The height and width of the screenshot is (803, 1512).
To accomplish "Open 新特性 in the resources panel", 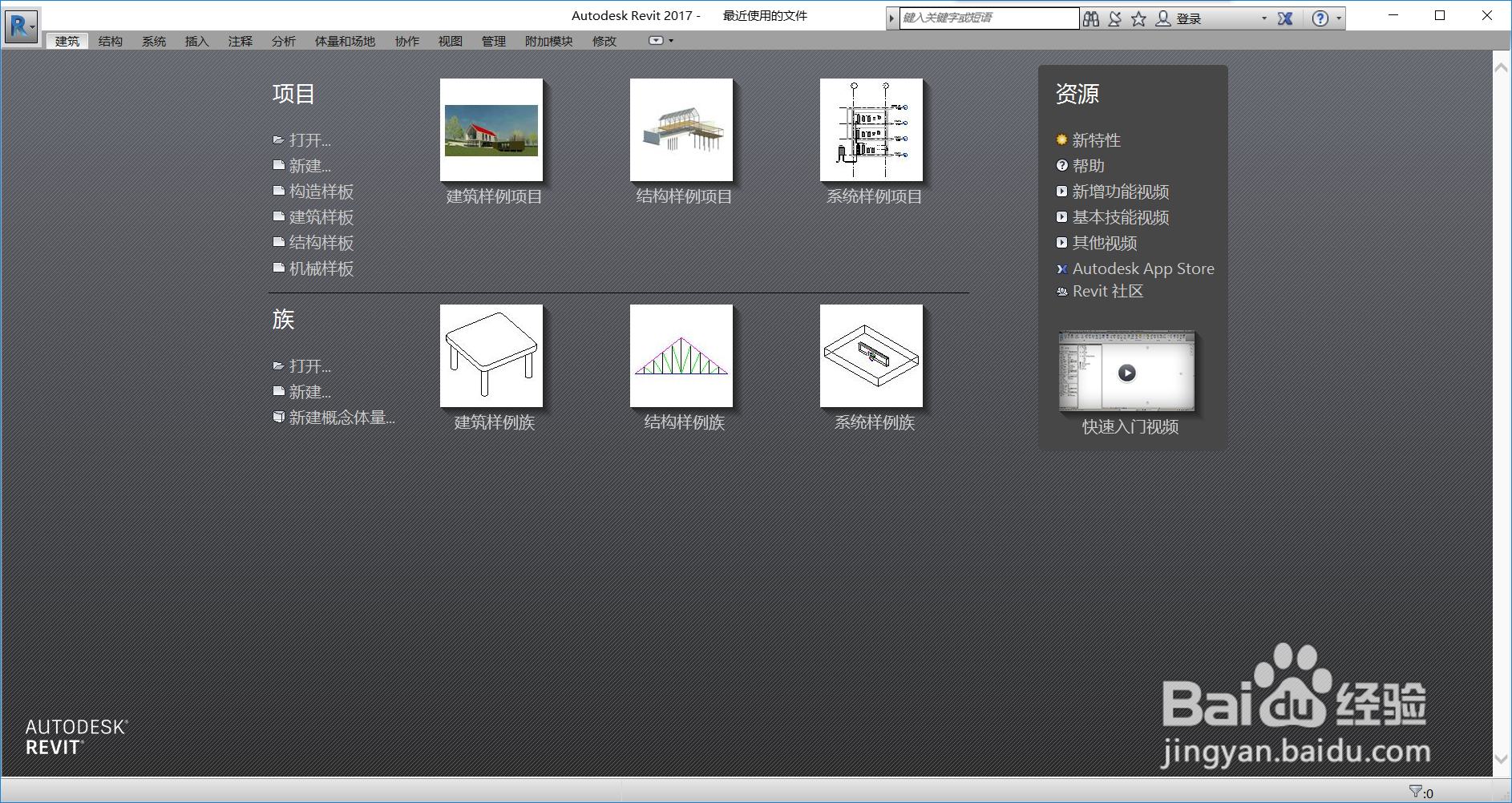I will pos(1097,140).
